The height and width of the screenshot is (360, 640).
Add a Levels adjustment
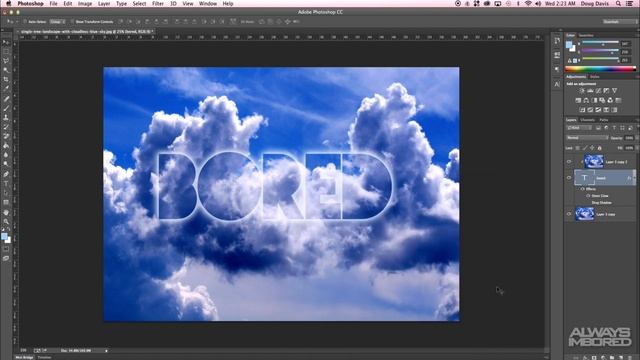point(590,90)
